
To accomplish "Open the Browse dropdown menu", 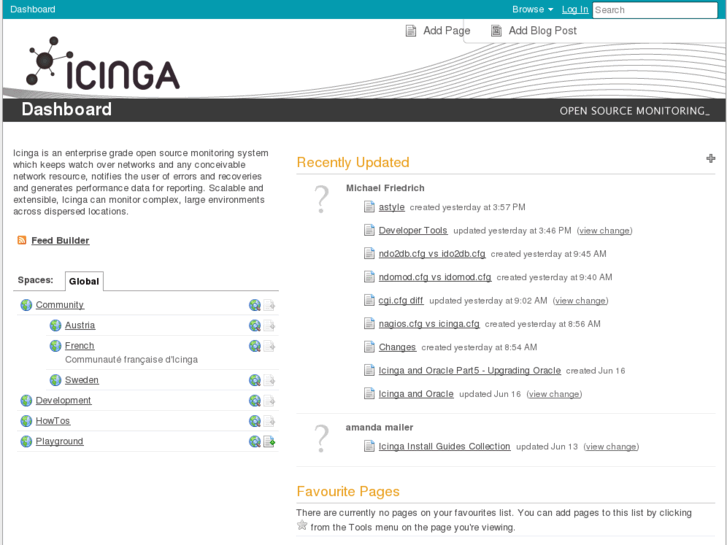I will (x=532, y=9).
